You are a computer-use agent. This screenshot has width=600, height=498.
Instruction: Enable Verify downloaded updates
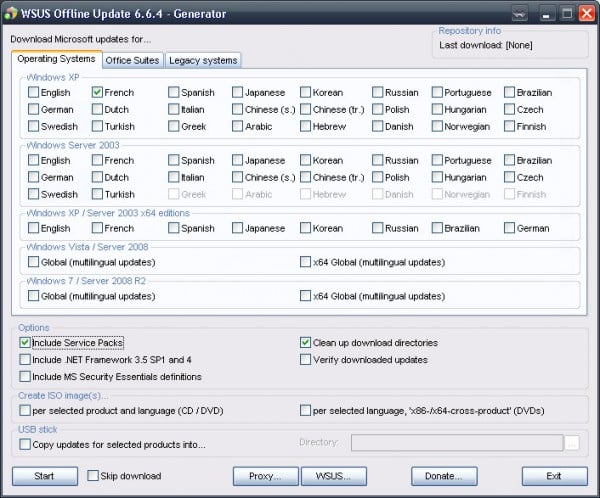point(305,359)
